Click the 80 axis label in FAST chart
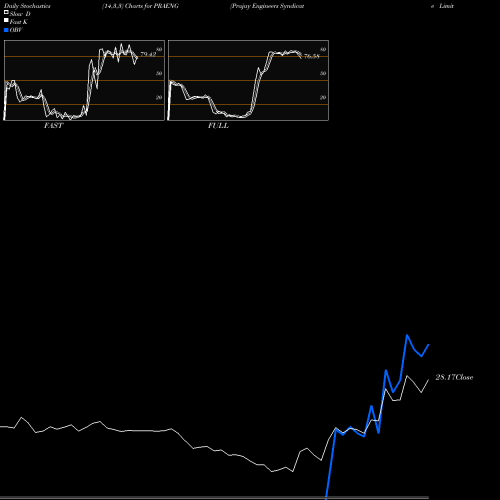This screenshot has height=500, width=500. click(159, 50)
